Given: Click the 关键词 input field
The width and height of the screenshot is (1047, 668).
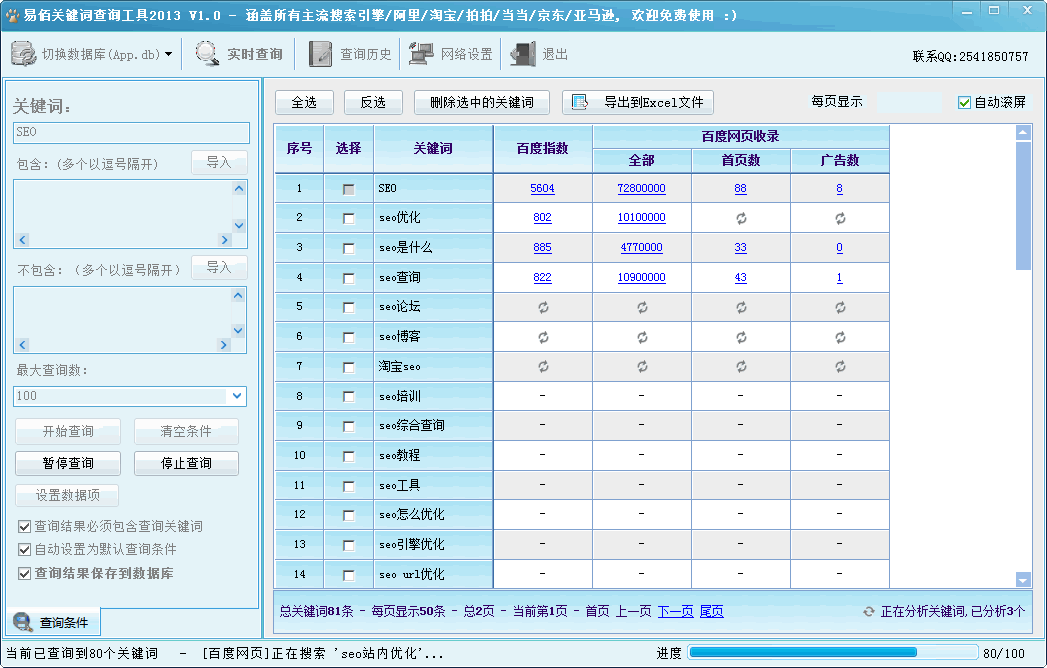Looking at the screenshot, I should click(131, 132).
